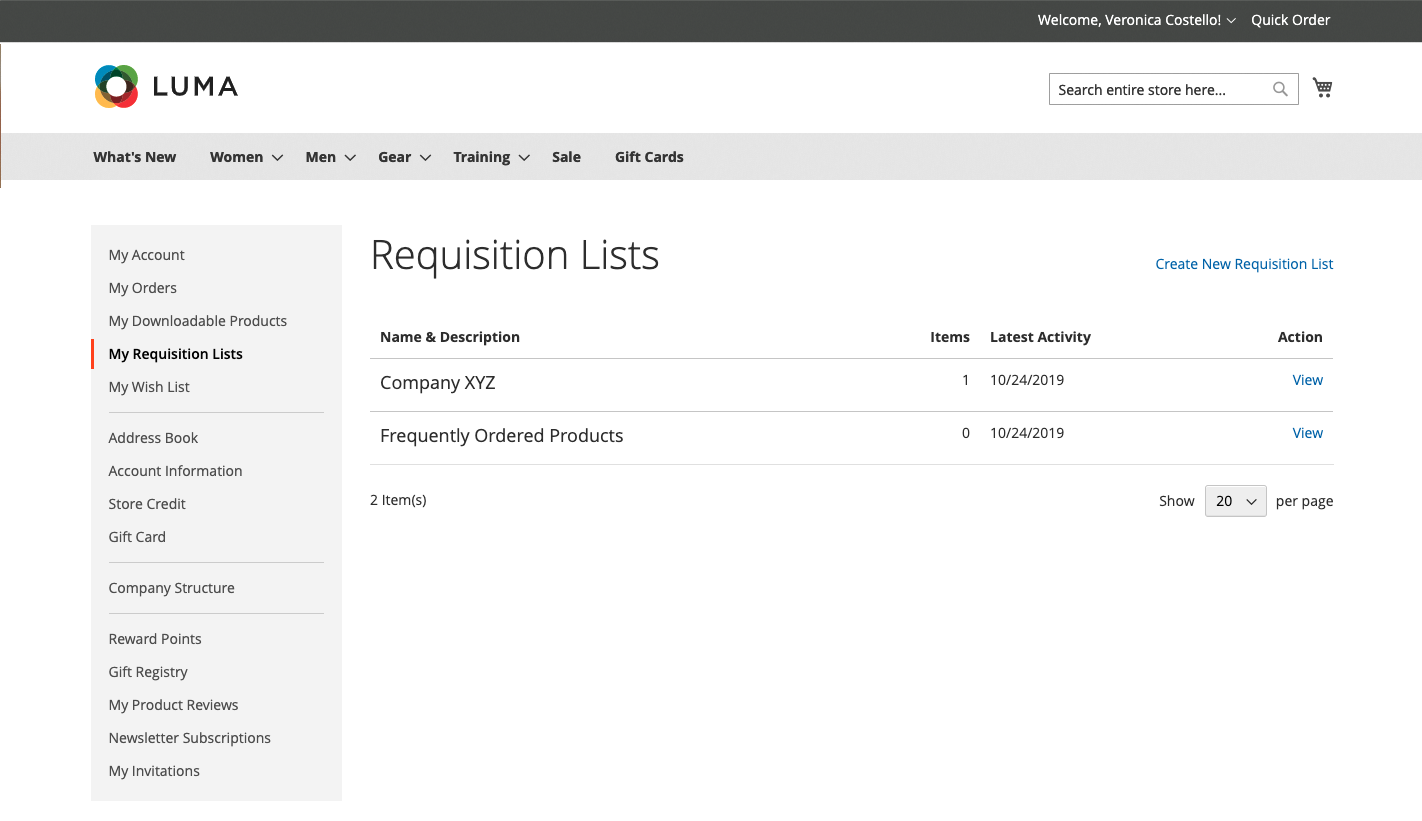This screenshot has width=1422, height=821.
Task: View the Company XYZ requisition list
Action: (x=1307, y=380)
